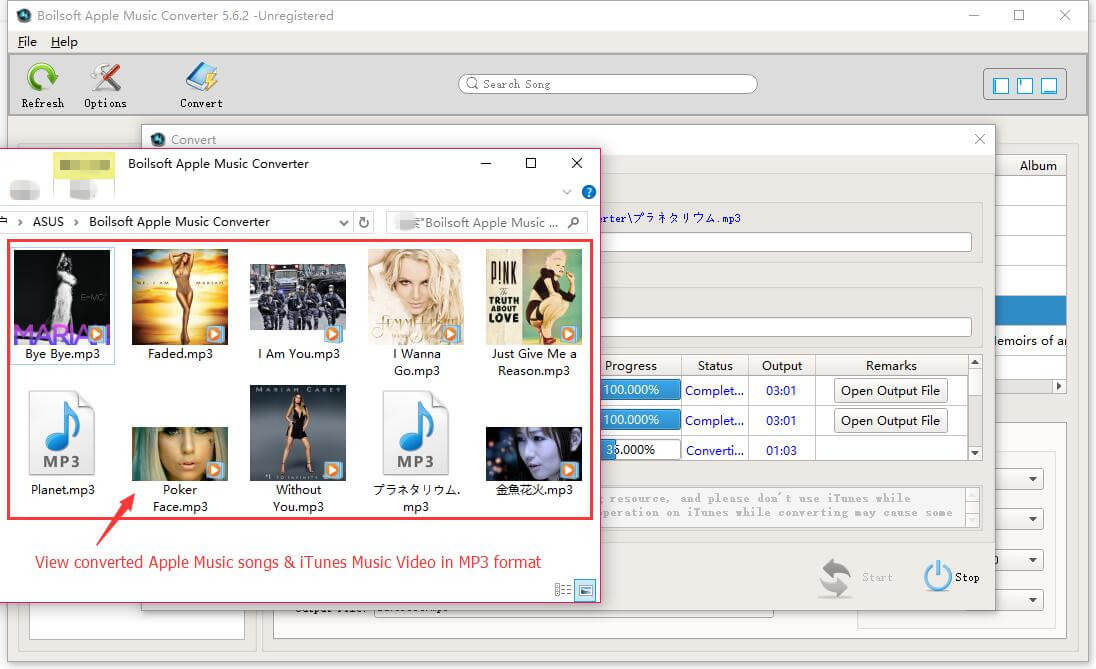Click the Stop power icon
The image size is (1096, 669).
tap(938, 576)
